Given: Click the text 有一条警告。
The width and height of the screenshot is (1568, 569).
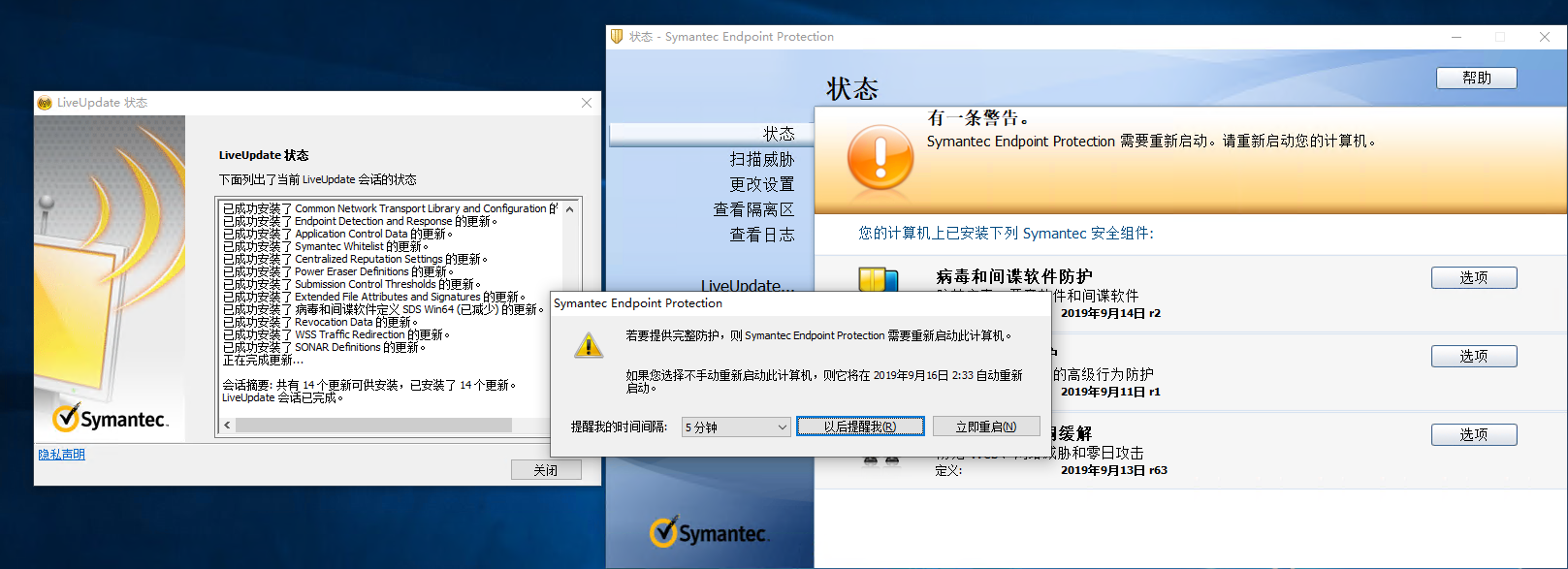Looking at the screenshot, I should click(x=977, y=118).
